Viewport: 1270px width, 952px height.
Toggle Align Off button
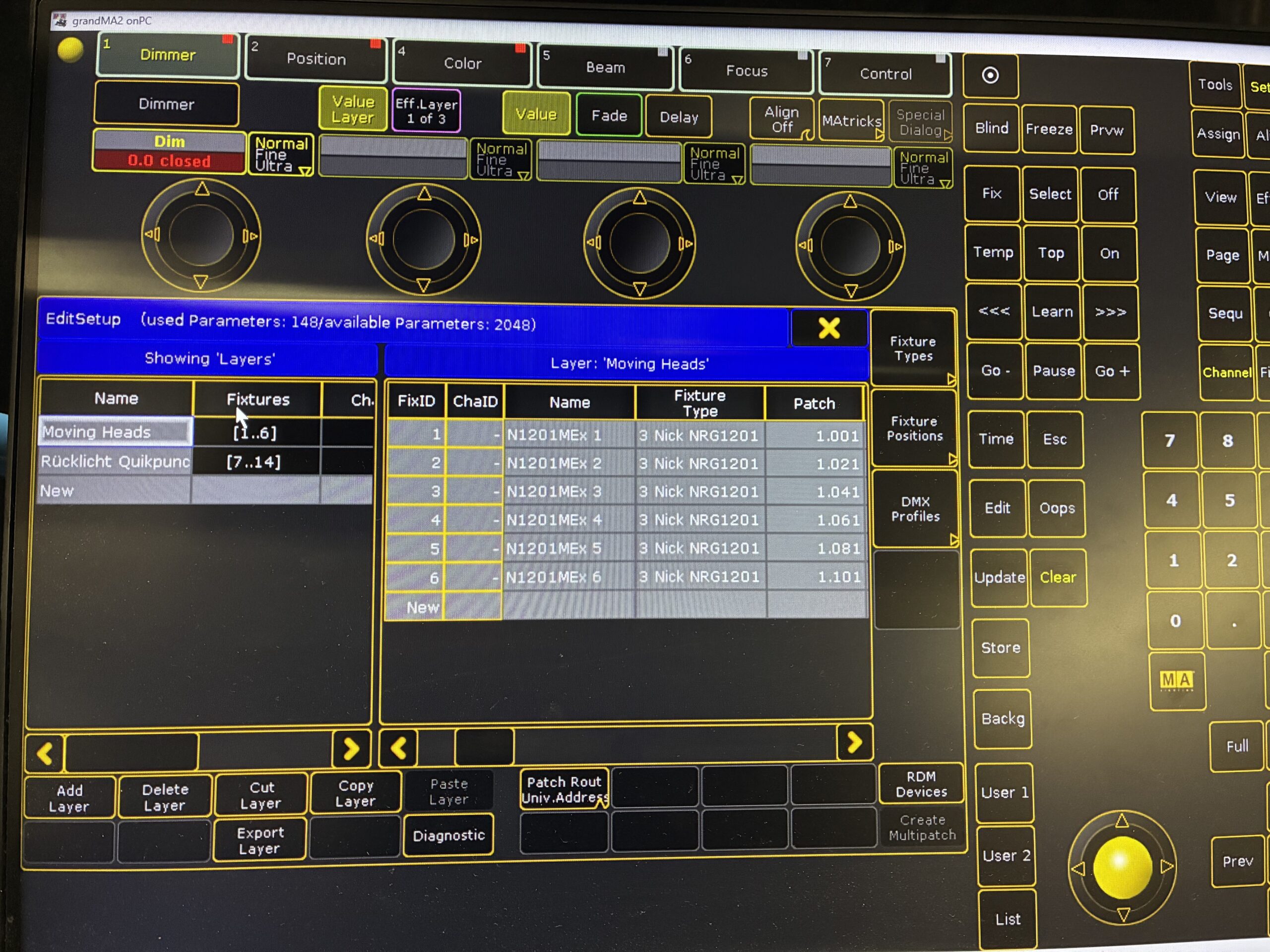pyautogui.click(x=781, y=119)
